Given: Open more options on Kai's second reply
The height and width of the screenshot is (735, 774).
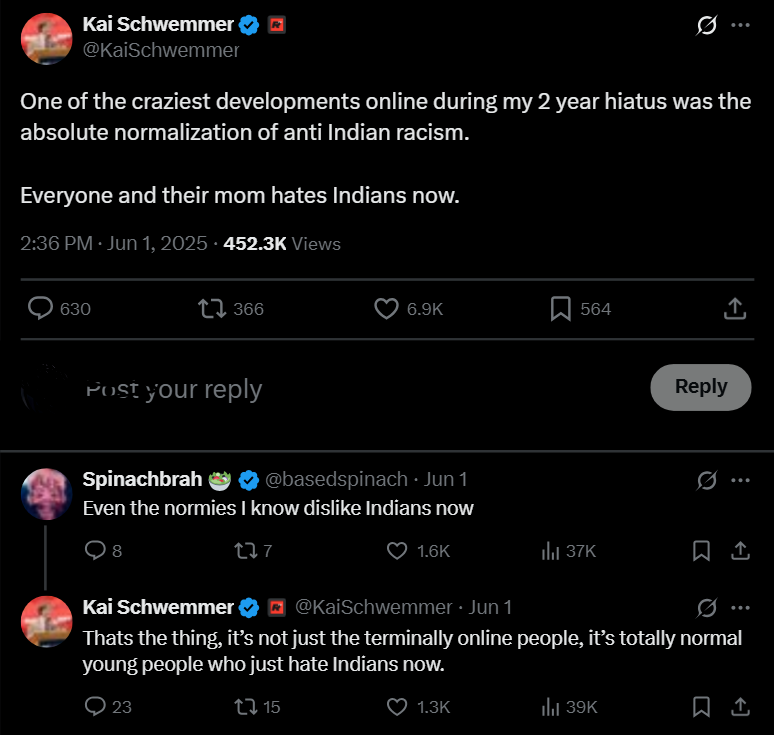Looking at the screenshot, I should coord(740,607).
